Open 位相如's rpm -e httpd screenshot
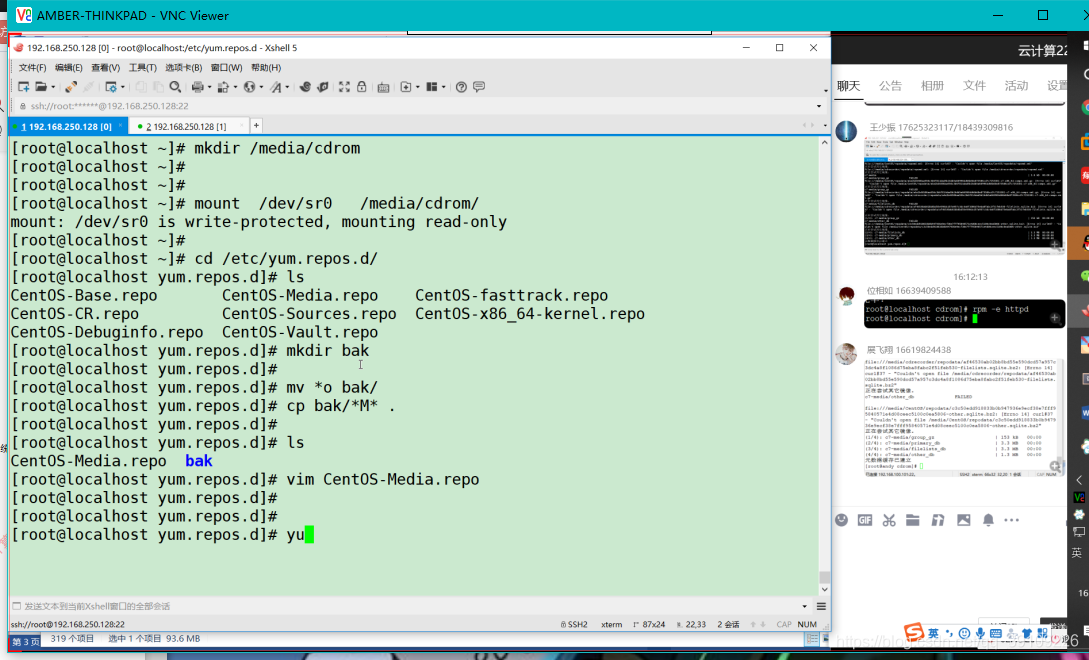The height and width of the screenshot is (660, 1089). (x=964, y=313)
